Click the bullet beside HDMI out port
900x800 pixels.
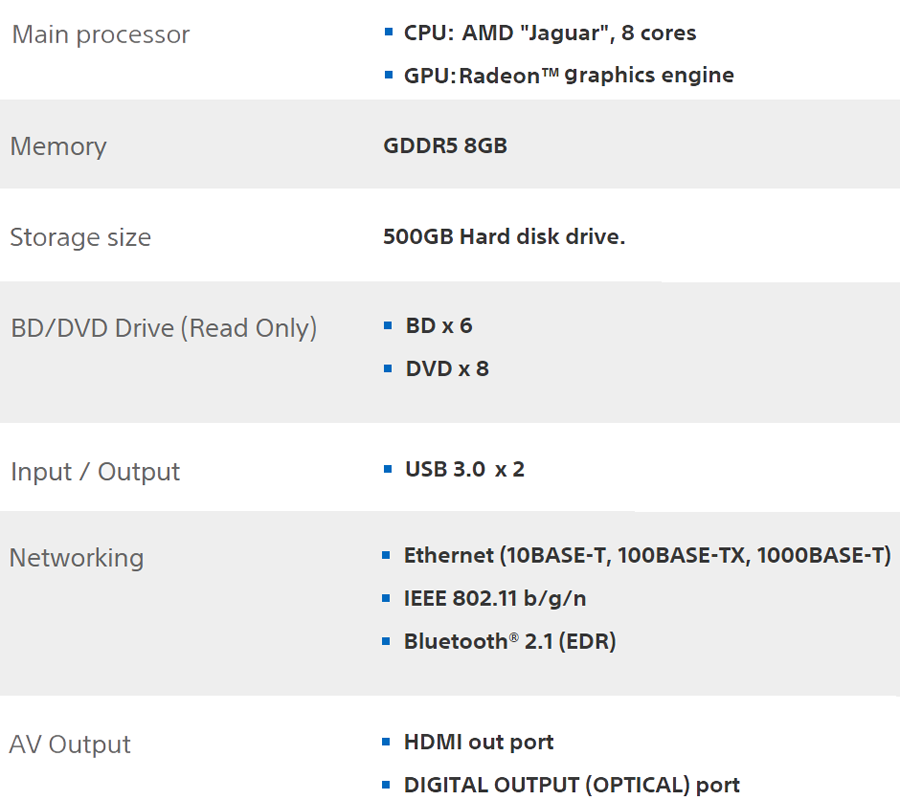coord(386,742)
